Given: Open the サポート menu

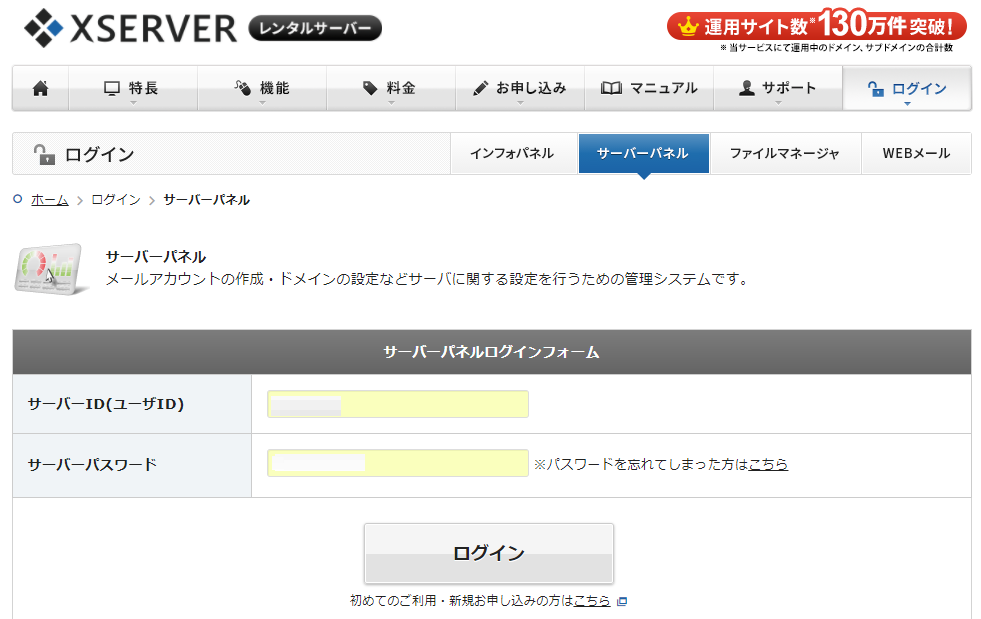Looking at the screenshot, I should click(777, 88).
